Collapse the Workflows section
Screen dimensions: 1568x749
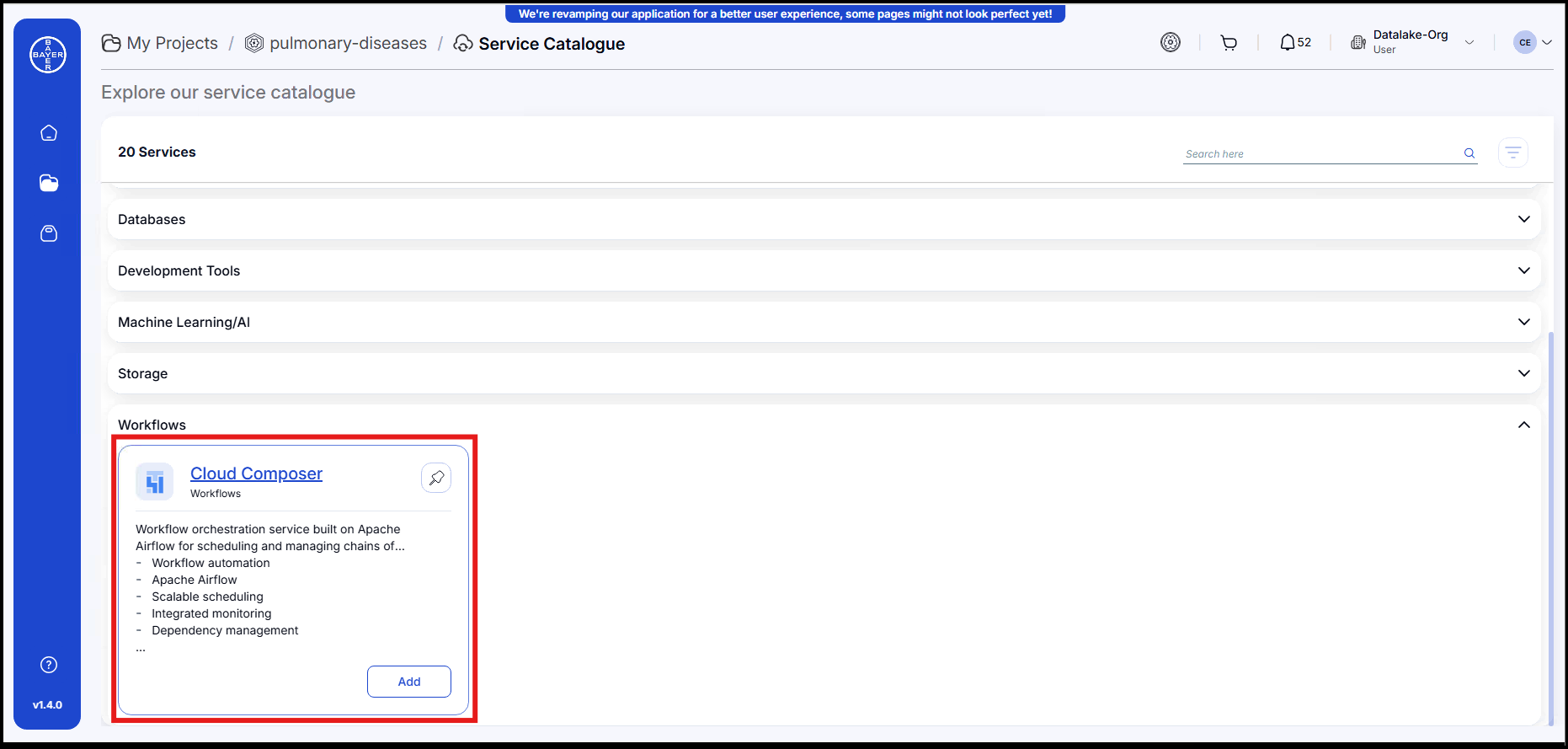coord(1523,425)
